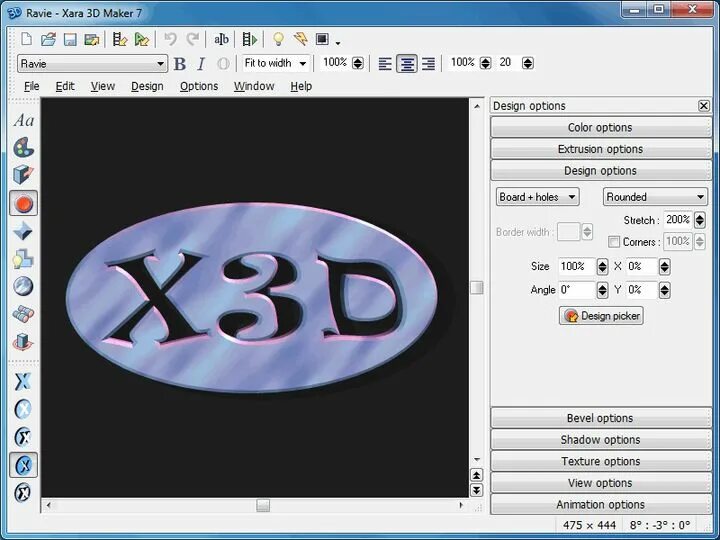The height and width of the screenshot is (540, 720).
Task: Open the Window menu
Action: (254, 86)
